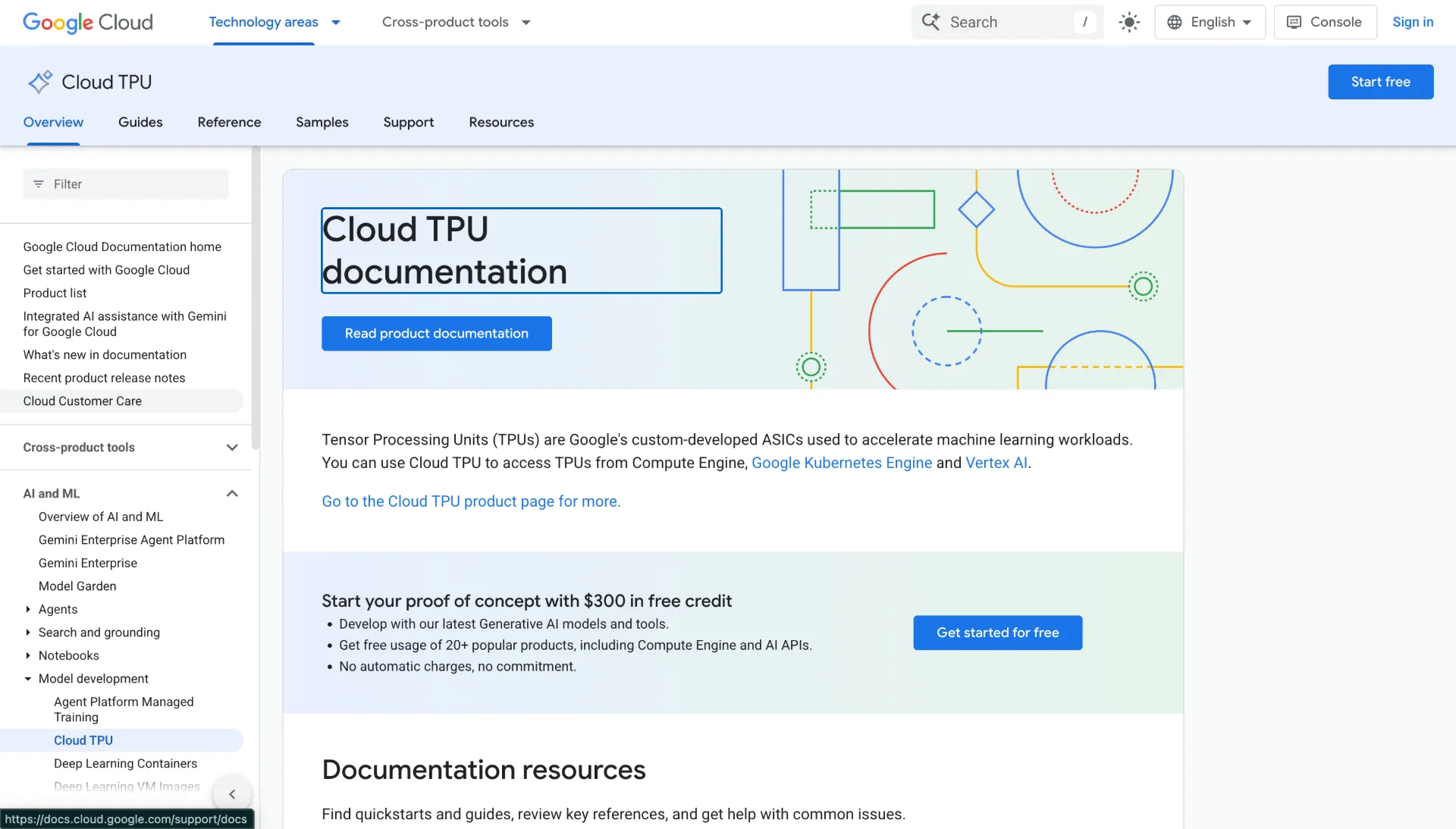Switch to the Guides tab
This screenshot has height=829, width=1456.
[140, 122]
